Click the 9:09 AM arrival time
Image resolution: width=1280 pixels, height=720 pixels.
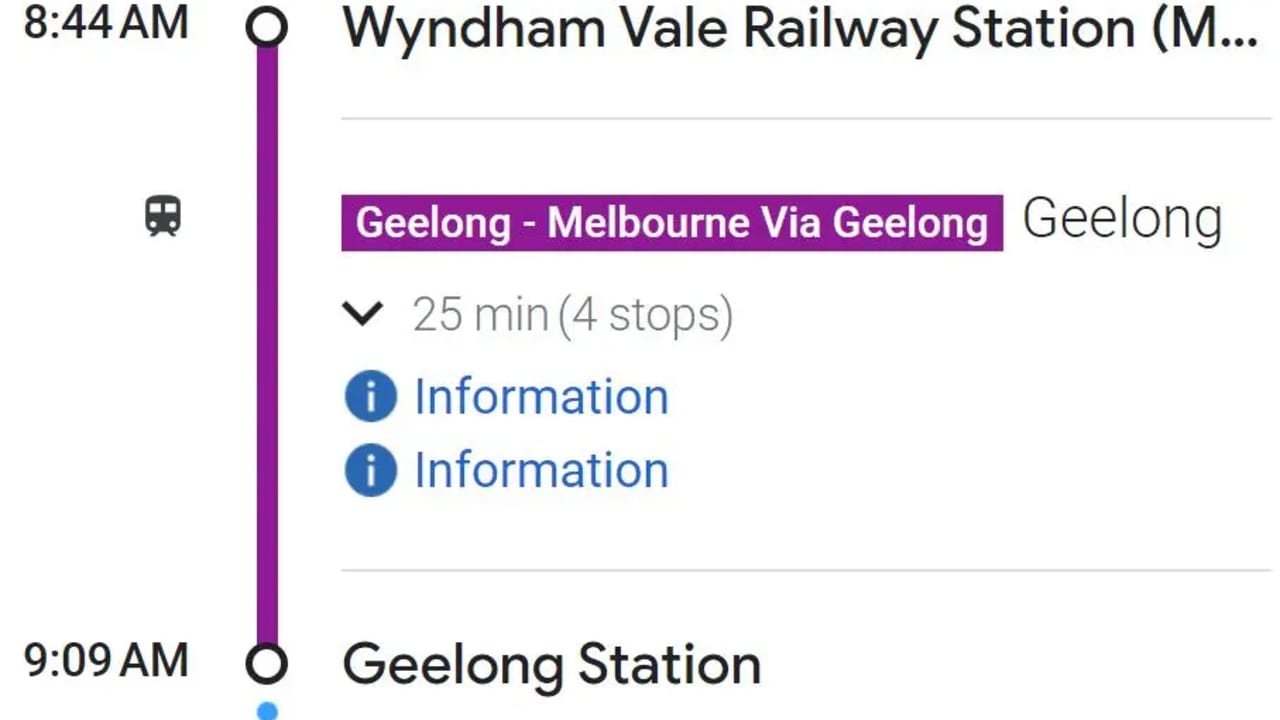pos(106,661)
